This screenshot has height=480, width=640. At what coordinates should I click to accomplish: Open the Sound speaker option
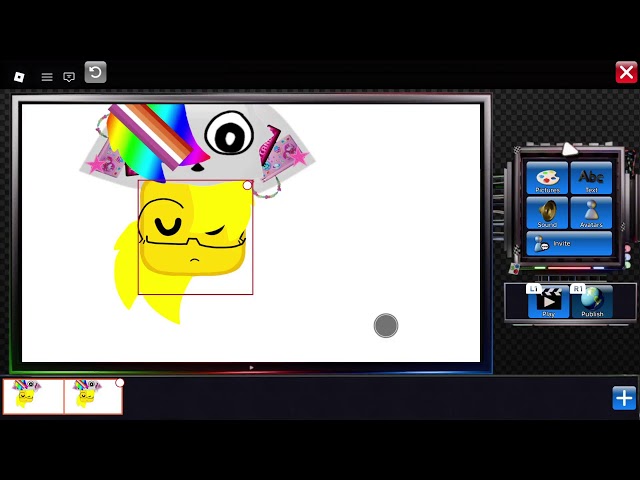click(x=547, y=213)
